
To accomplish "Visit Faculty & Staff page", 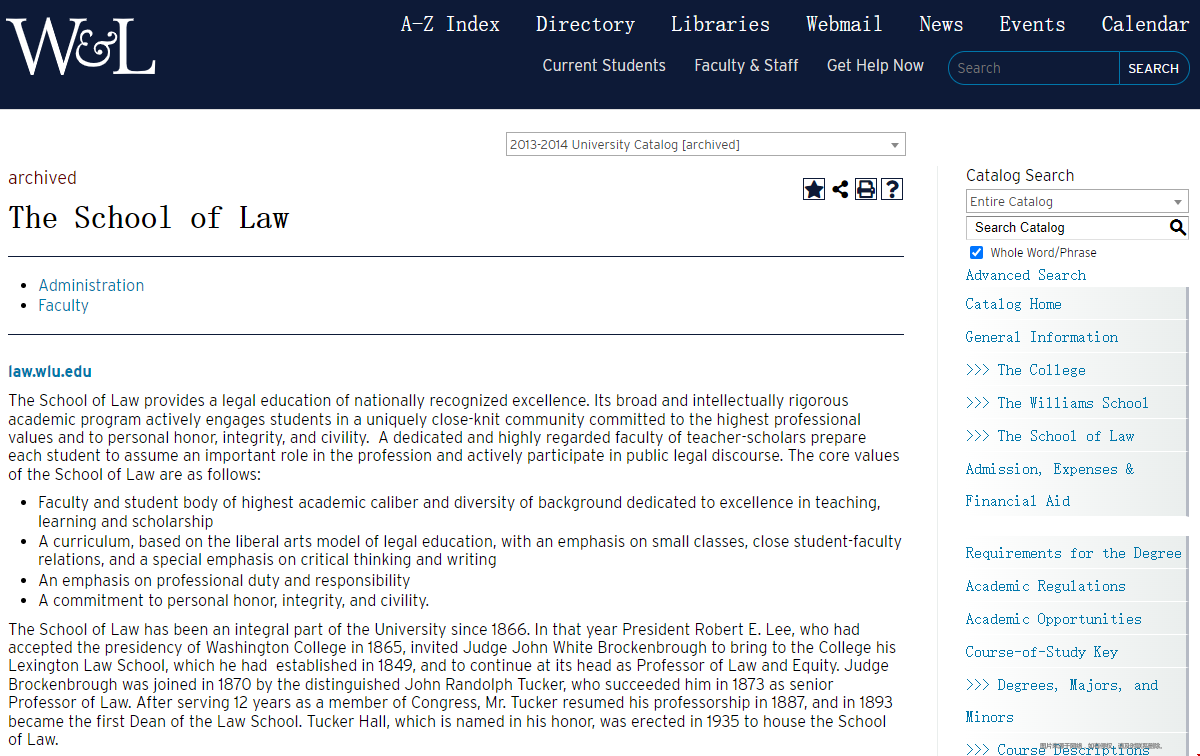I will tap(746, 66).
